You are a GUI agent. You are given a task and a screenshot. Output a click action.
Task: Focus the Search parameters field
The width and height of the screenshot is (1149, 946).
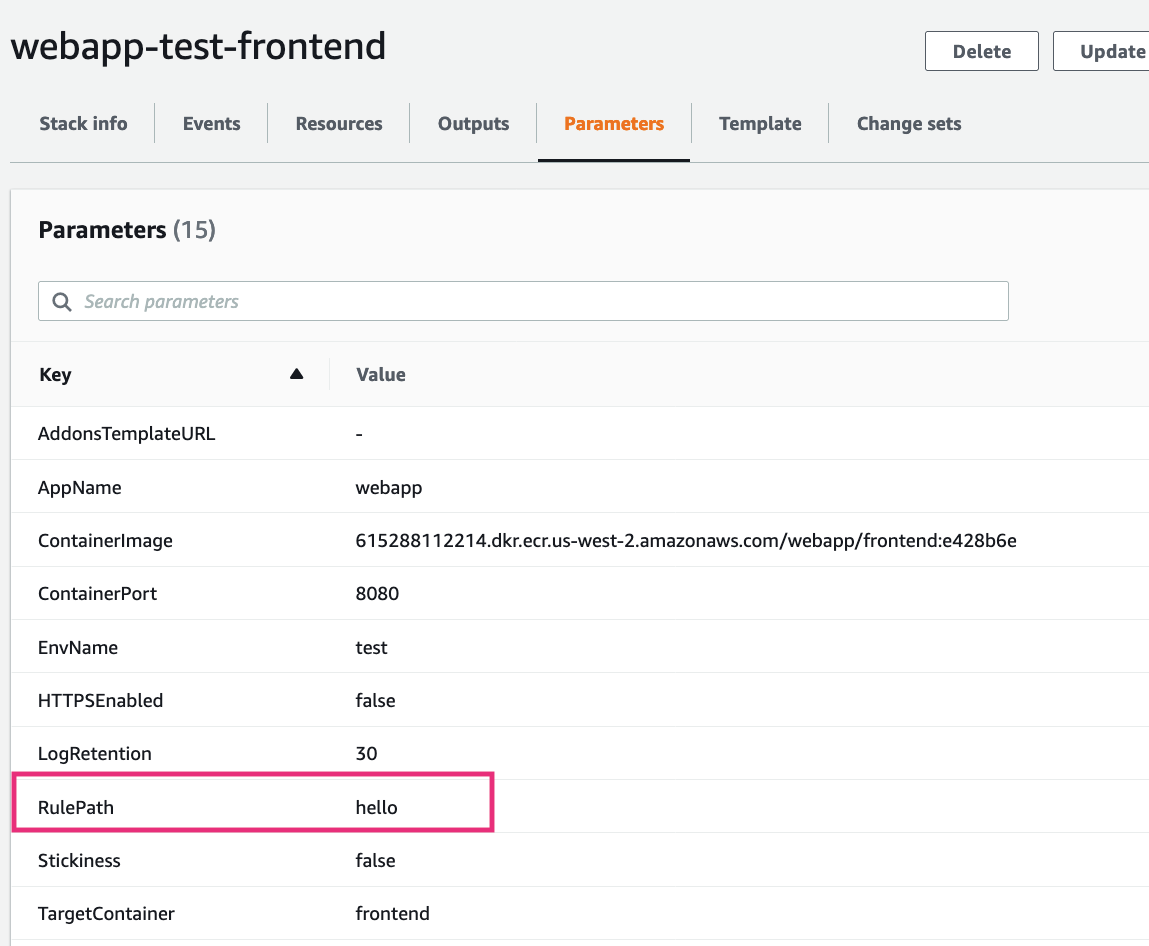pyautogui.click(x=523, y=301)
